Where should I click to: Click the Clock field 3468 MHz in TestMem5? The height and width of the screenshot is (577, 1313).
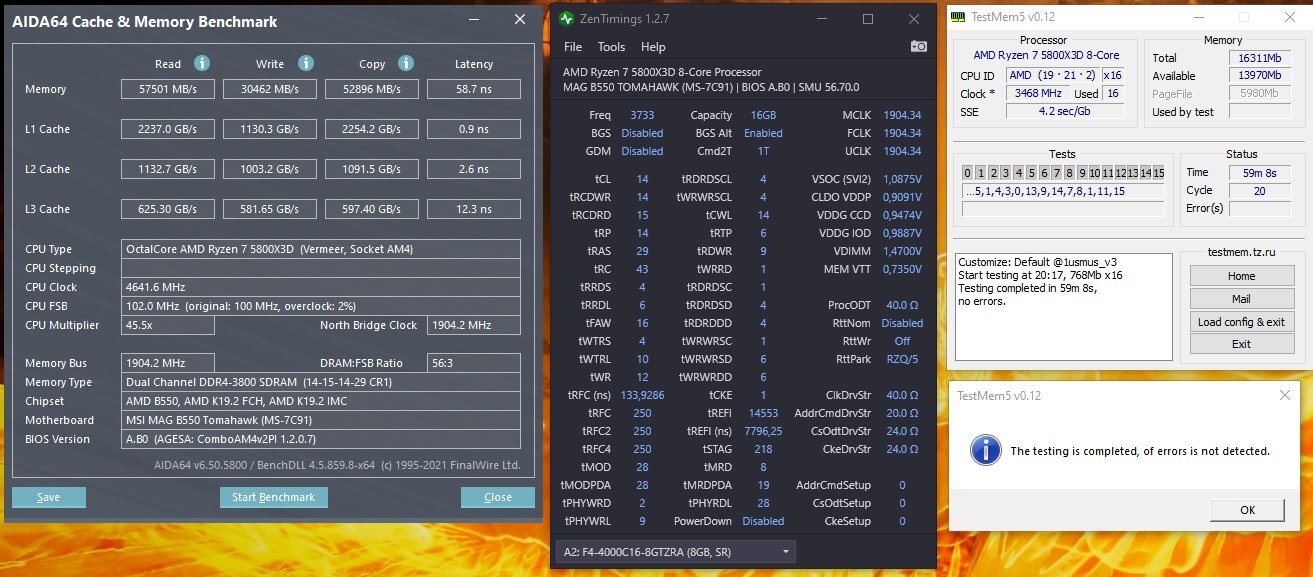coord(1038,93)
